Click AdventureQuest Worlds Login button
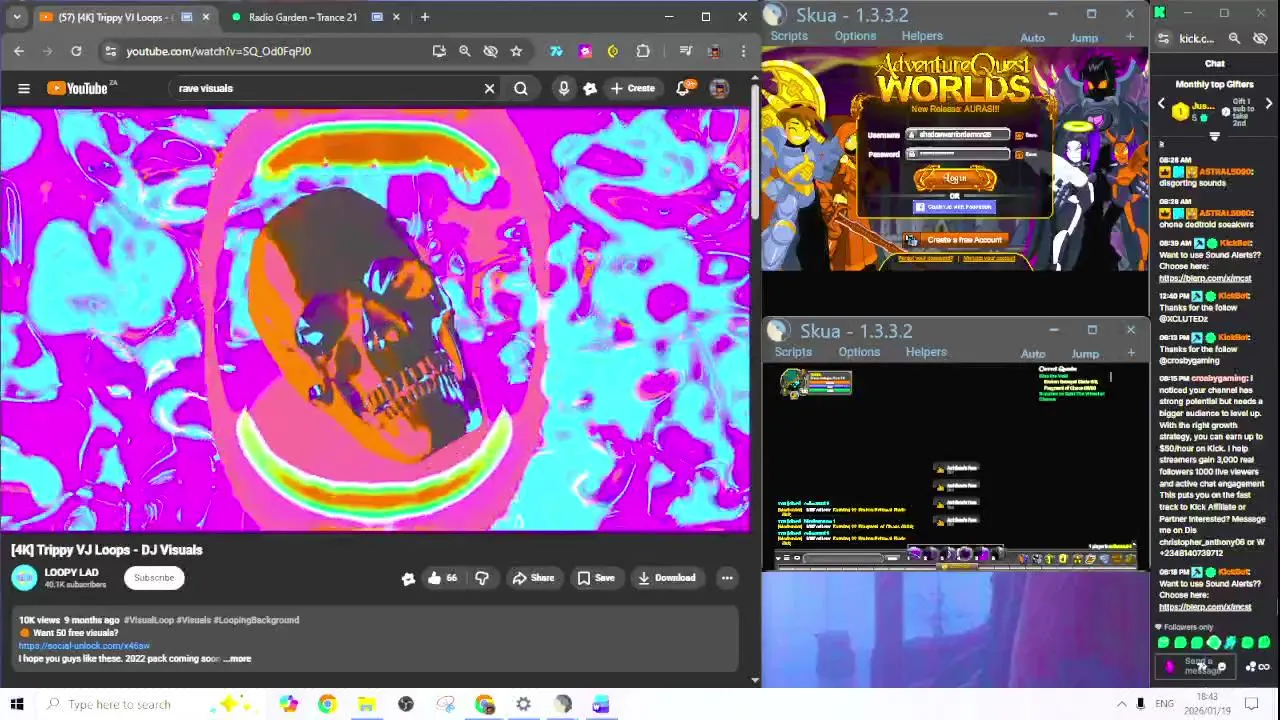 point(955,178)
